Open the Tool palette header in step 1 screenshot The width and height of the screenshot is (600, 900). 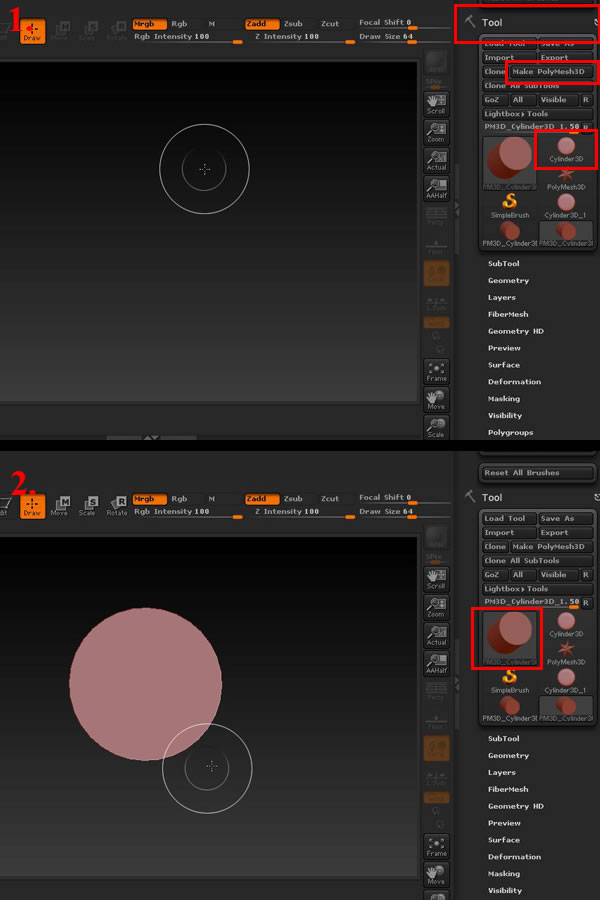(x=491, y=23)
